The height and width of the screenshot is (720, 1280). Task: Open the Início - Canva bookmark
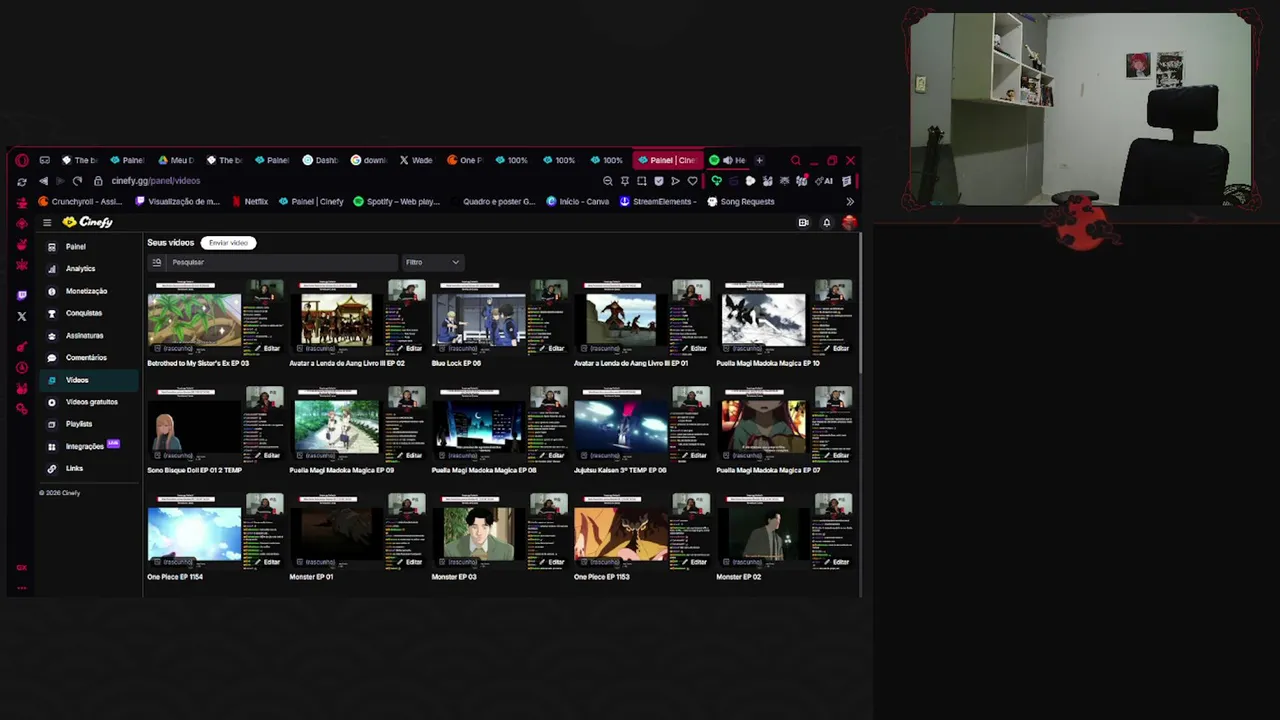[x=579, y=201]
